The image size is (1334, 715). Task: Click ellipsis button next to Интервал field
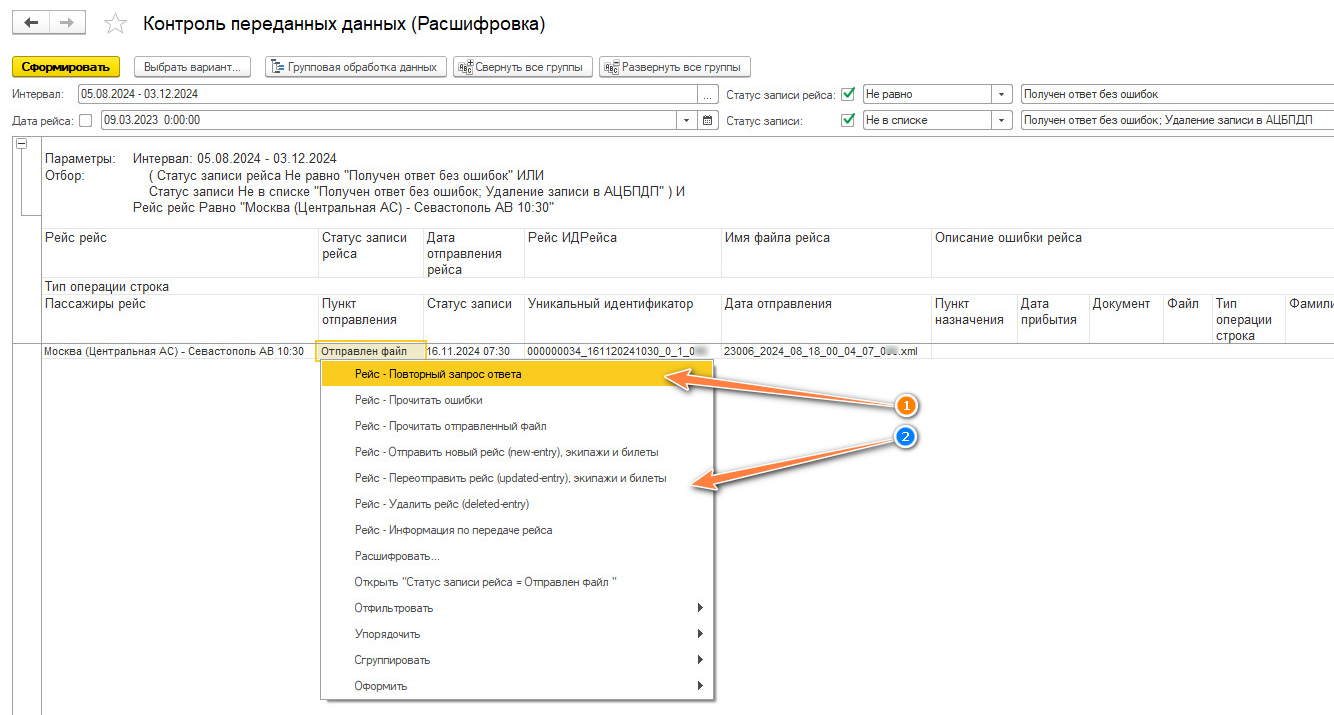tap(708, 95)
